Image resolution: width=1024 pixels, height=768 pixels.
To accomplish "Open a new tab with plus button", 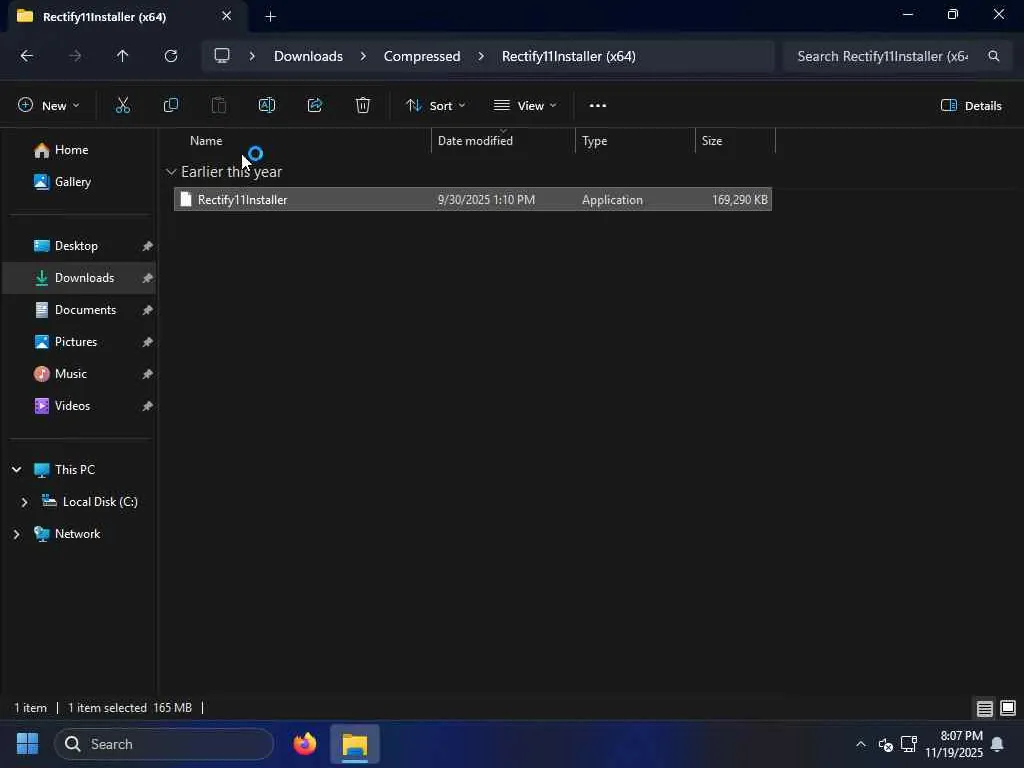I will 270,17.
